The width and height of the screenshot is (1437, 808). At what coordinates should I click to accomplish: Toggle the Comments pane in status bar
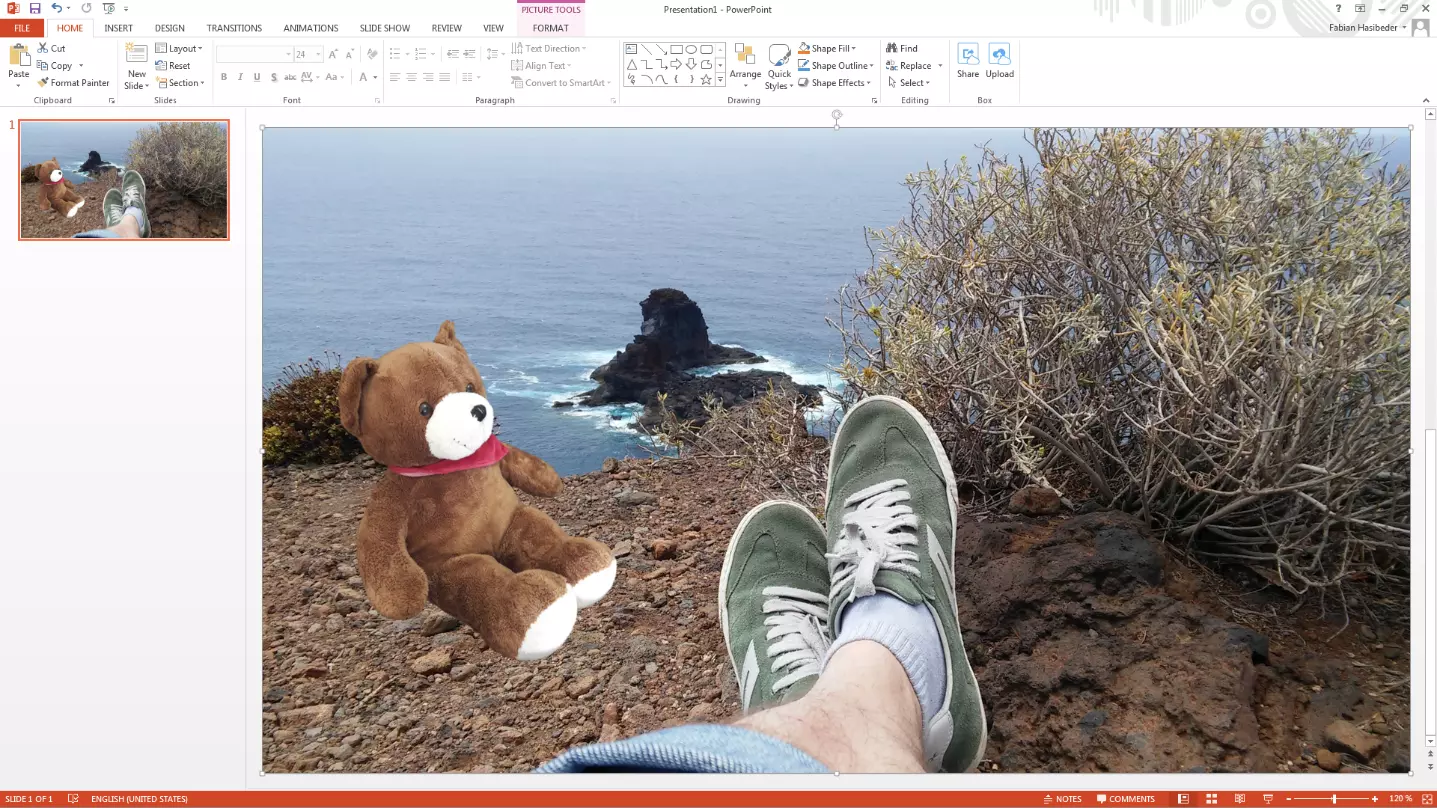click(1125, 799)
